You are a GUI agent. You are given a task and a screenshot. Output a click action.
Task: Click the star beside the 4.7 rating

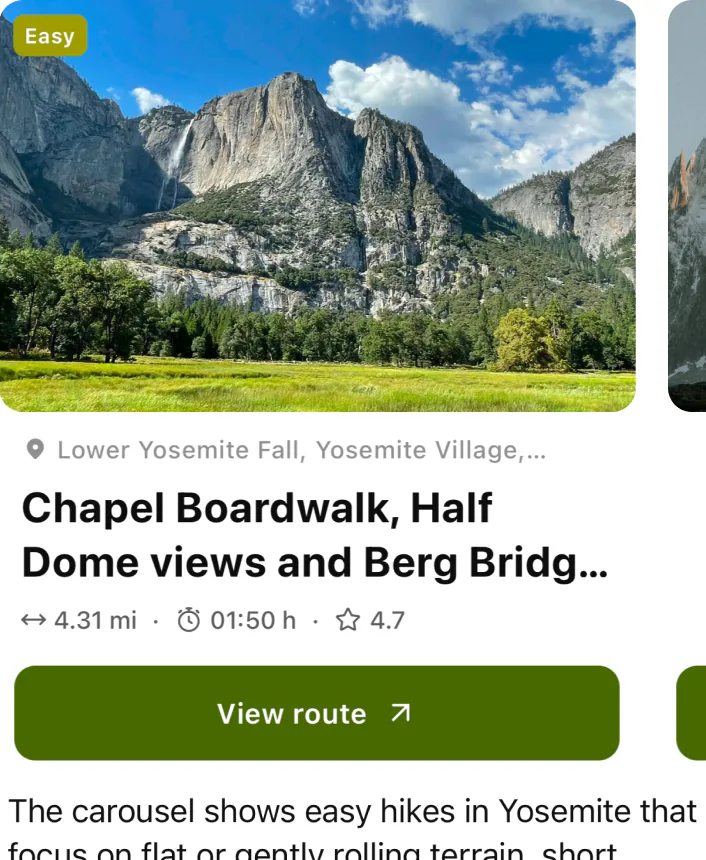[x=349, y=619]
